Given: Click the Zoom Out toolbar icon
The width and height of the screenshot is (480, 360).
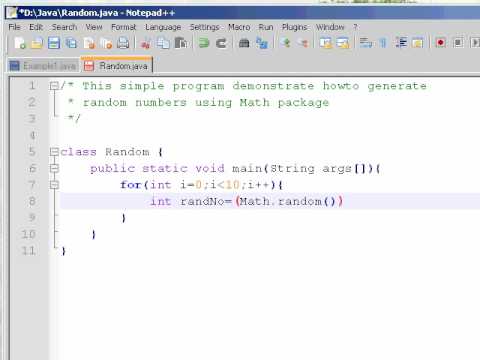Looking at the screenshot, I should (x=303, y=43).
